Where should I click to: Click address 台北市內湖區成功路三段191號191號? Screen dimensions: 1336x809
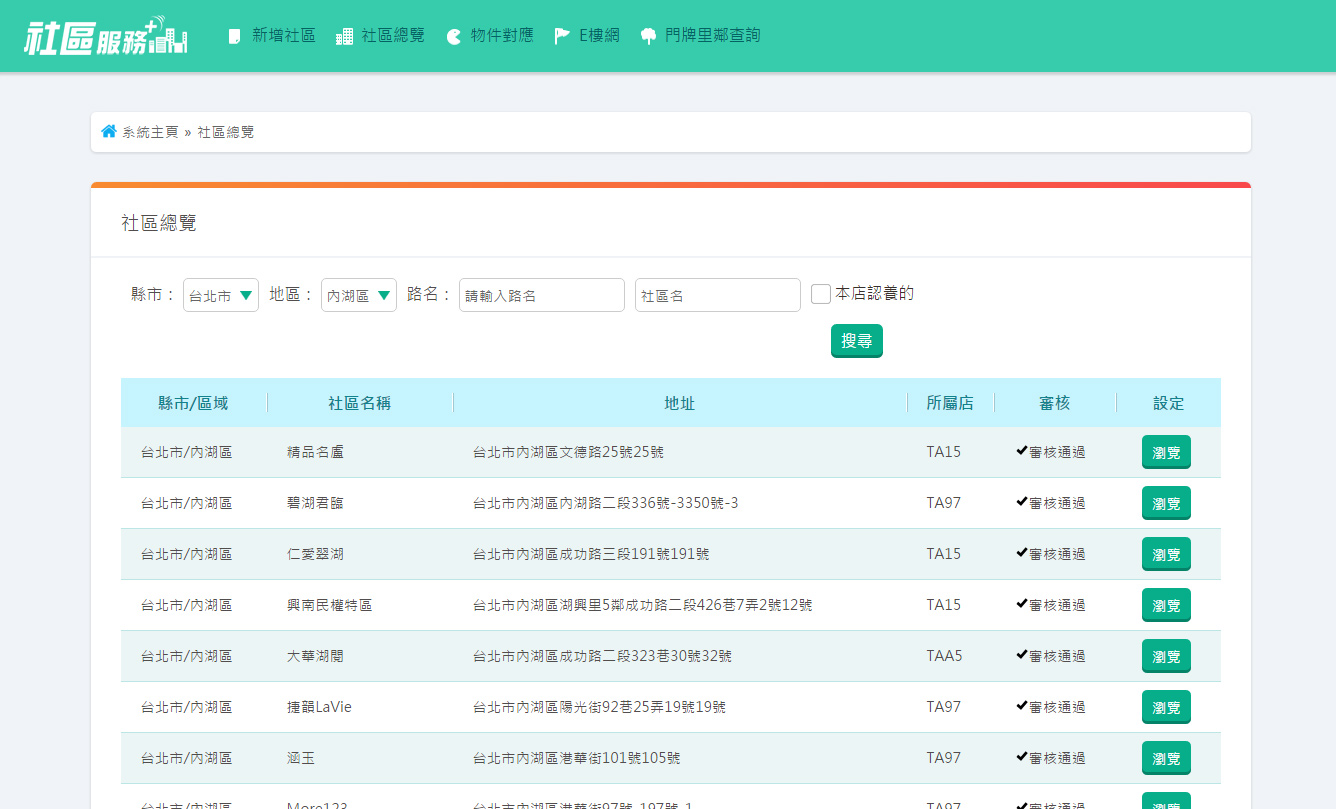pyautogui.click(x=591, y=554)
